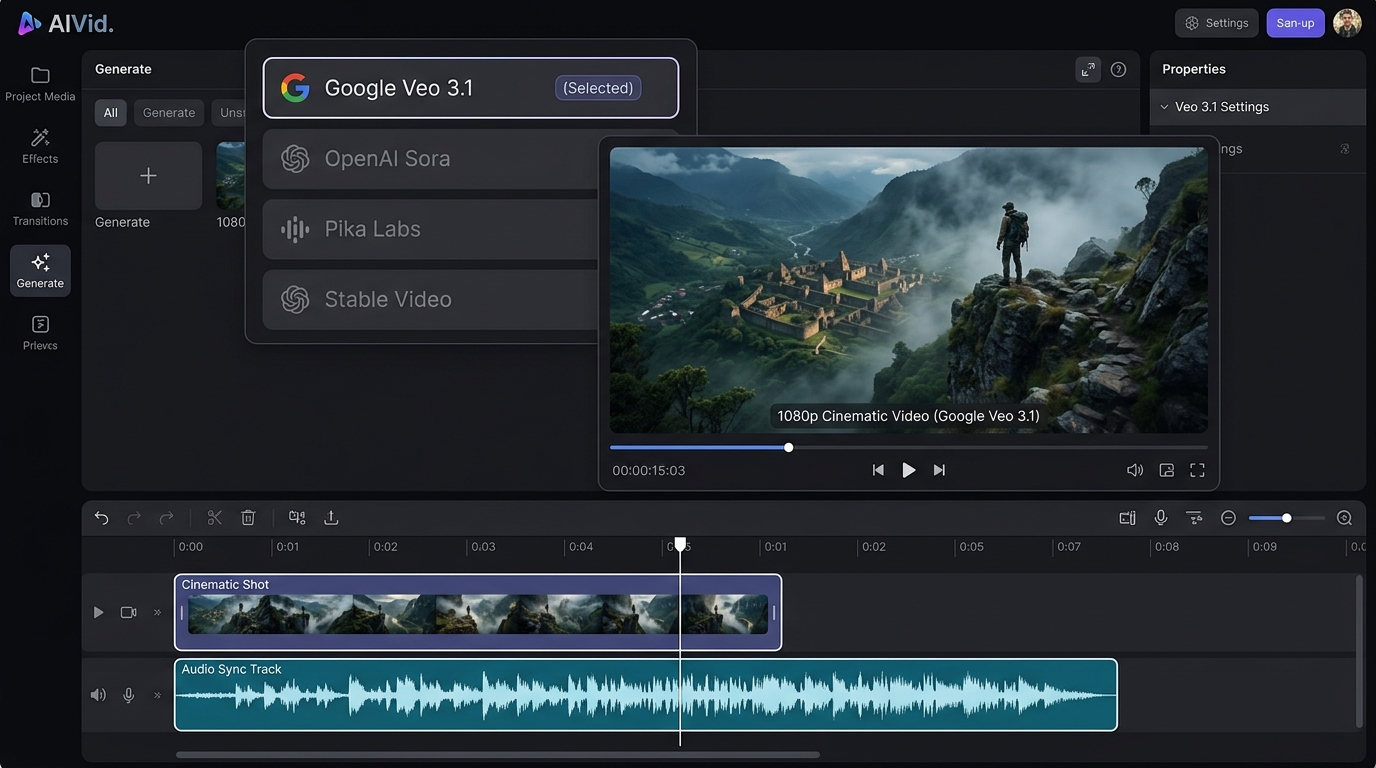Image resolution: width=1376 pixels, height=768 pixels.
Task: Click the San-up button
Action: [x=1296, y=23]
